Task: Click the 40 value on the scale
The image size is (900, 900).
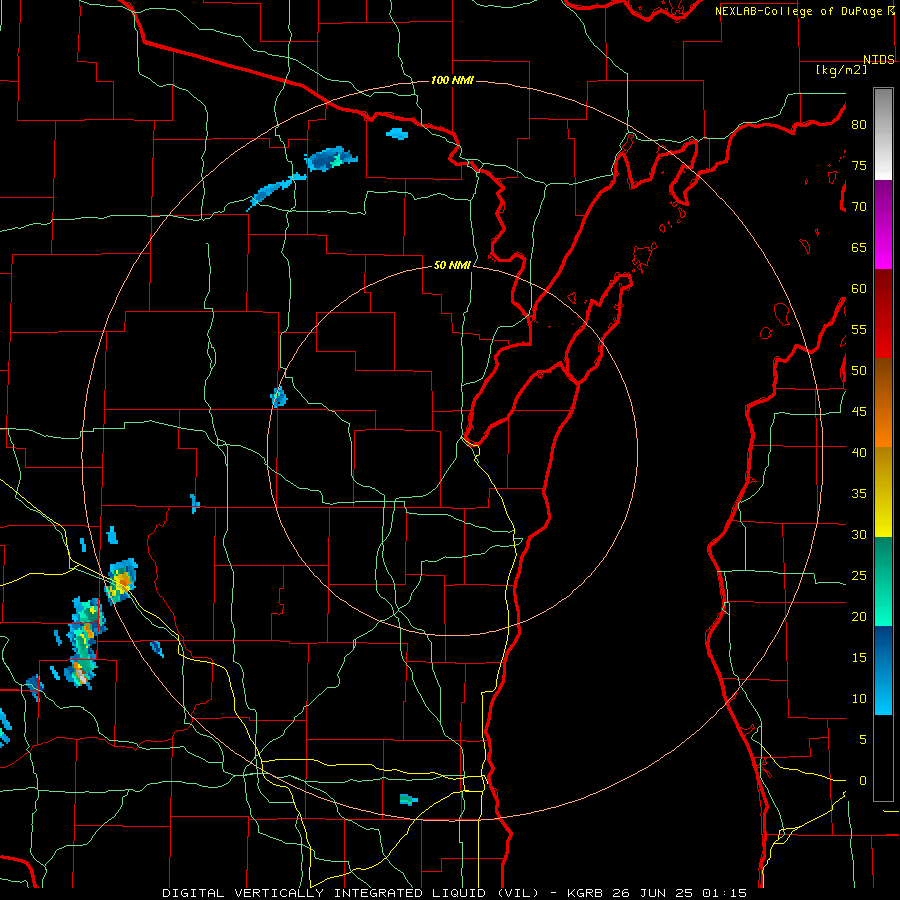Action: pos(859,452)
